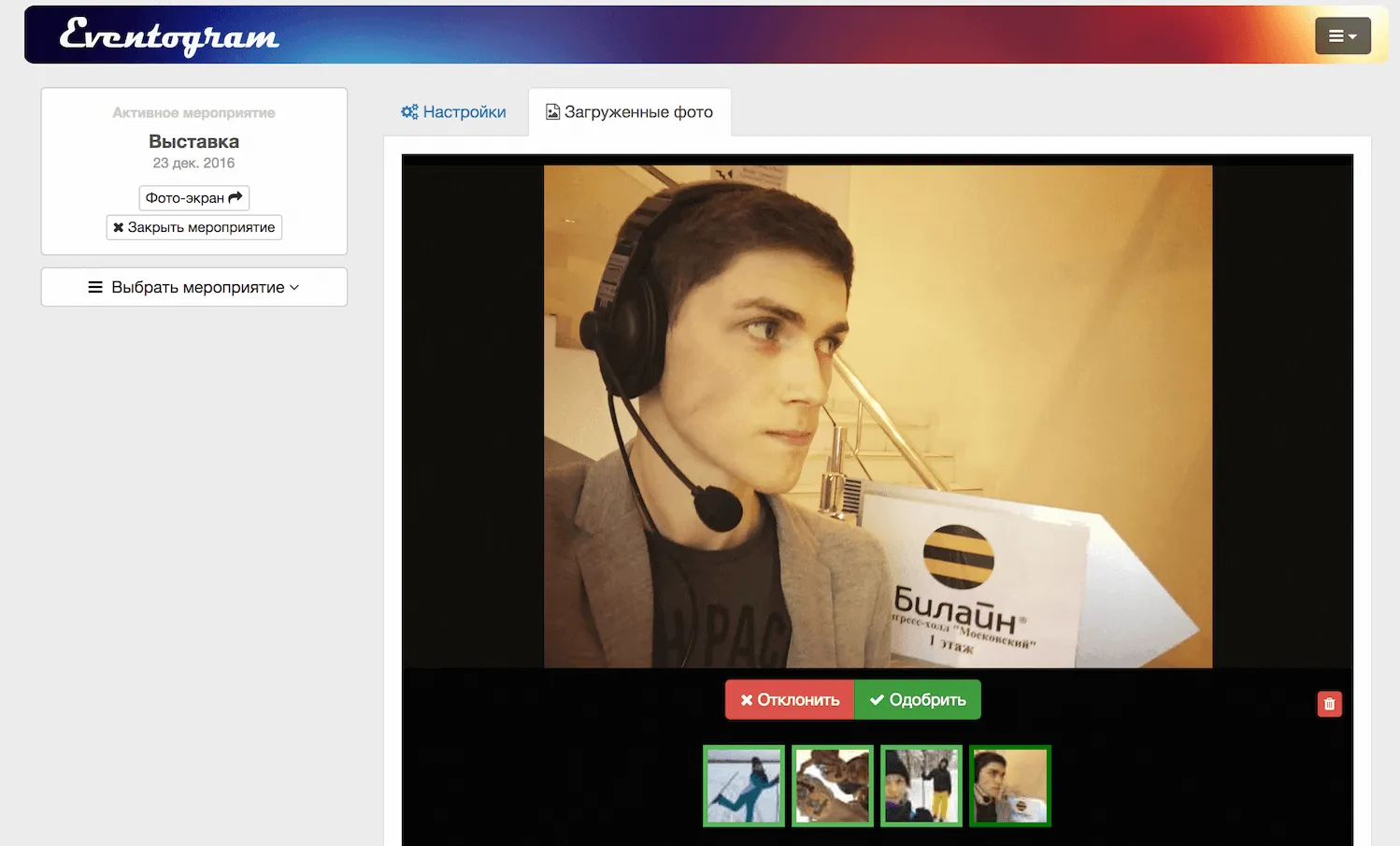Expand the Выбрать мероприятие chevron arrow
The width and height of the screenshot is (1400, 846).
pos(294,287)
